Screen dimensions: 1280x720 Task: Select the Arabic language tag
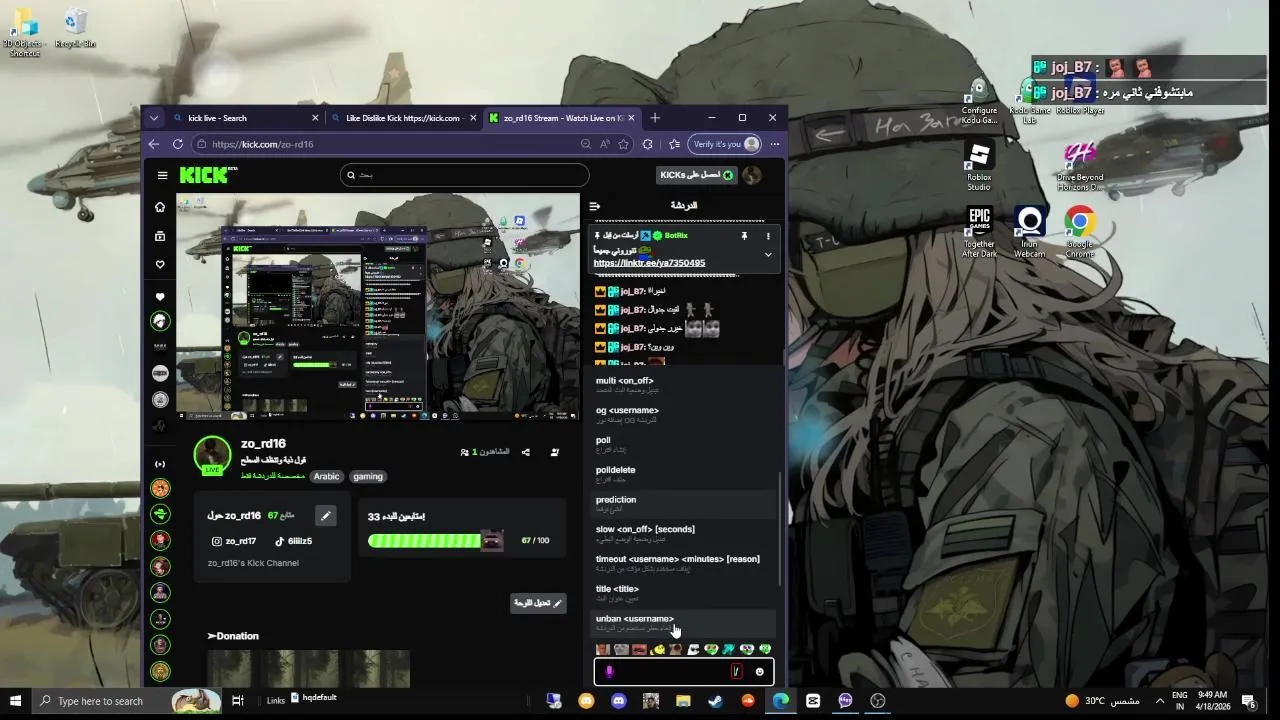(x=327, y=476)
